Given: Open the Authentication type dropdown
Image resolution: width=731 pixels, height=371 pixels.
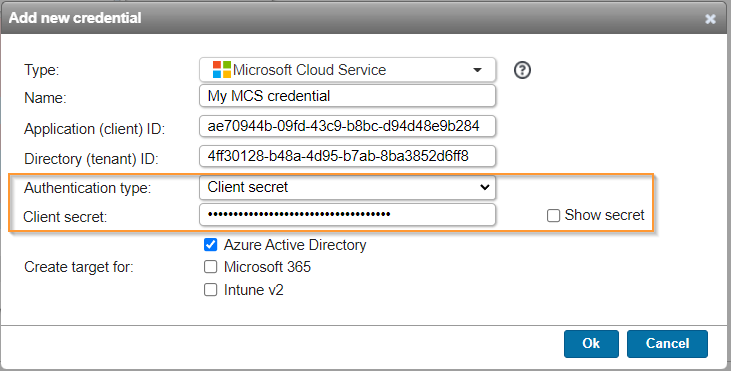Looking at the screenshot, I should [347, 187].
